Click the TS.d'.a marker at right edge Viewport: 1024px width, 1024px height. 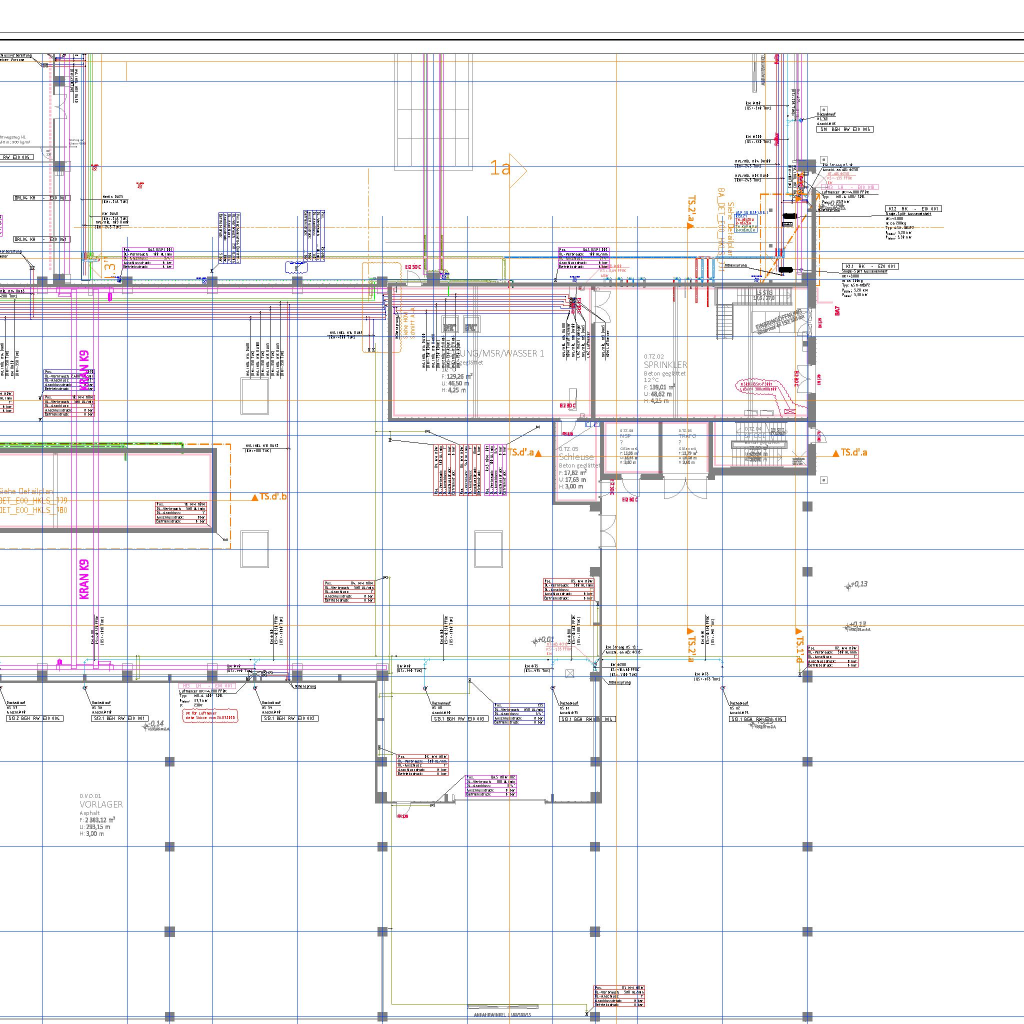click(x=850, y=453)
